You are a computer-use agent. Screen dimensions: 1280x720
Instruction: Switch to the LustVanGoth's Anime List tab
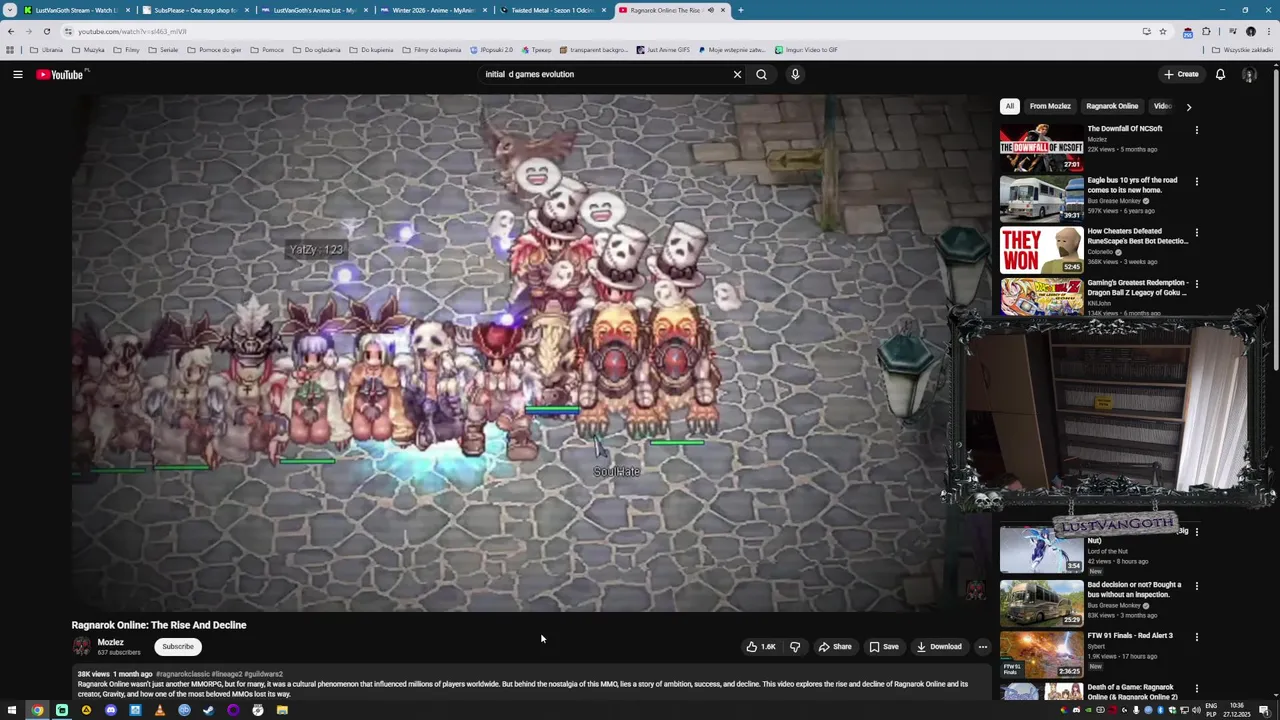314,10
